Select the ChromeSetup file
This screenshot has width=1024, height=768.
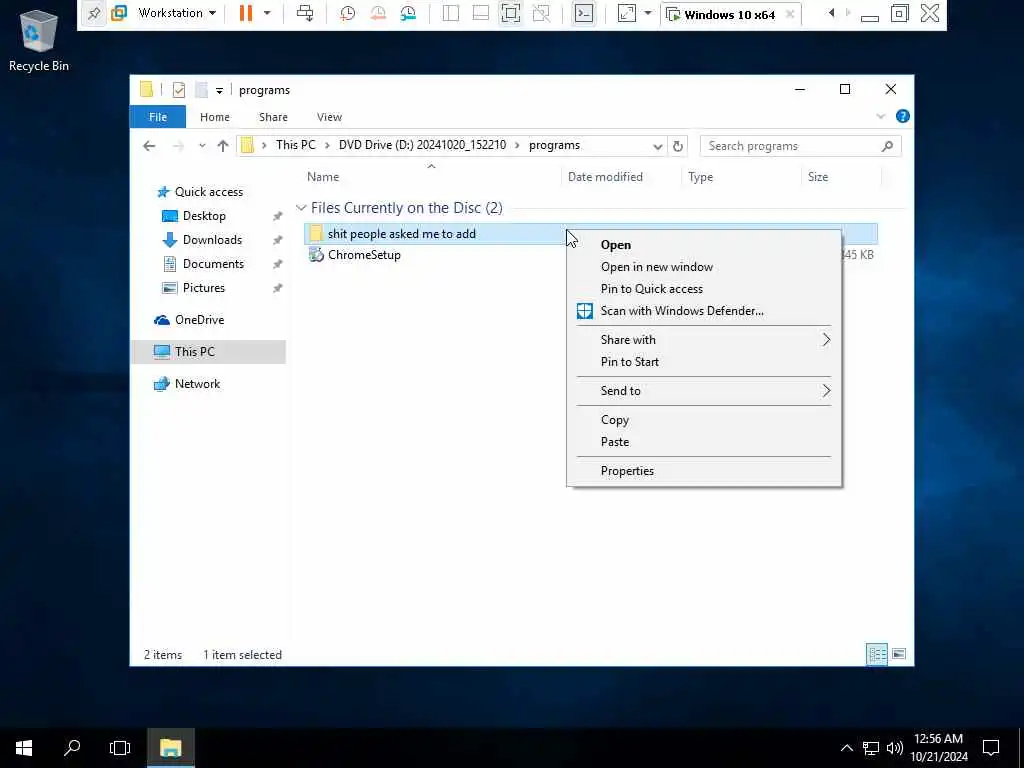[x=364, y=255]
